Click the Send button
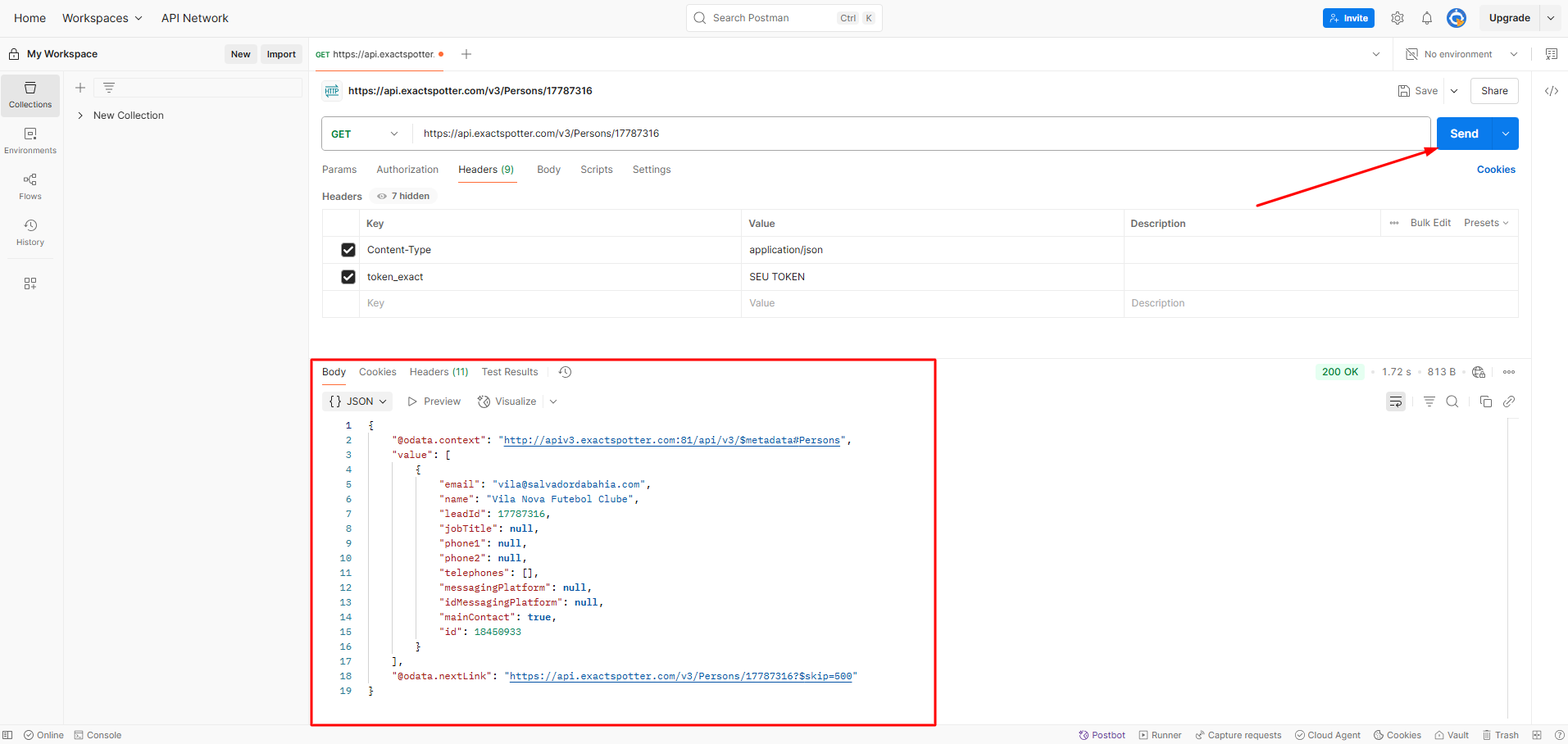The width and height of the screenshot is (1568, 744). click(1465, 134)
